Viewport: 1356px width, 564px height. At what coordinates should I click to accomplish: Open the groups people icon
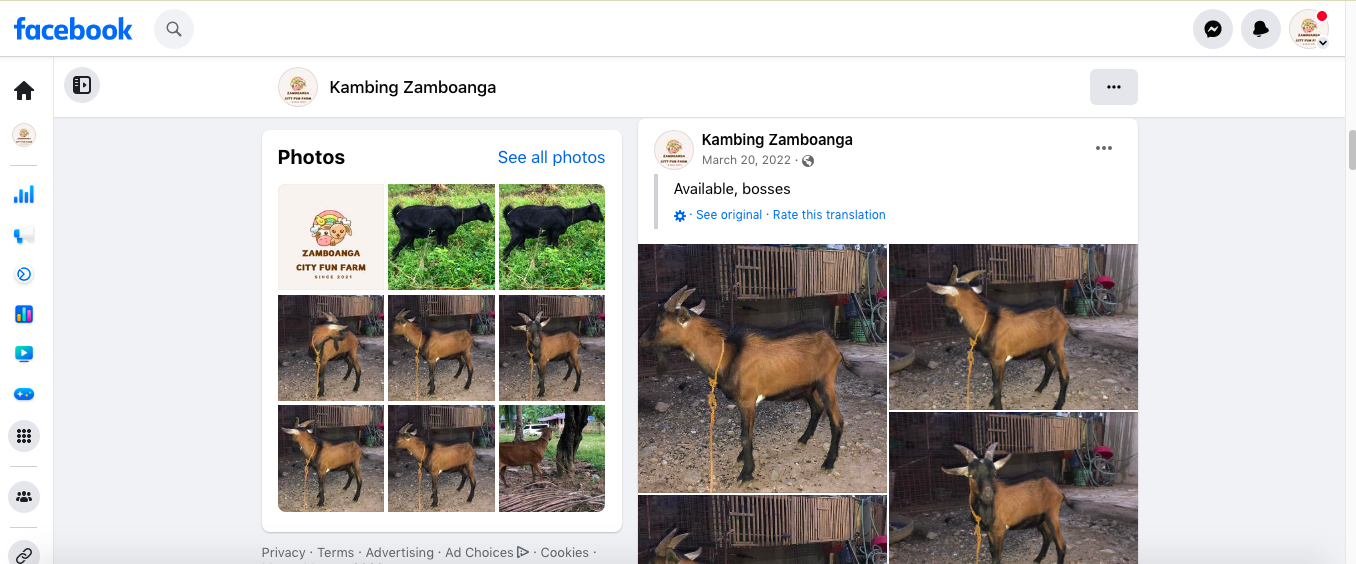tap(24, 496)
